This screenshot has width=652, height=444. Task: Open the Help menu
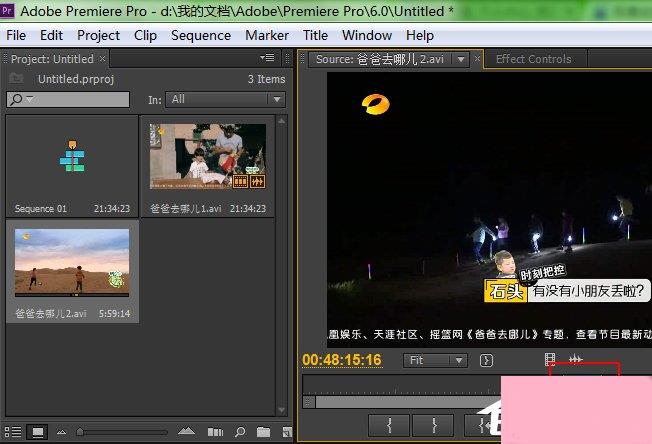[420, 35]
